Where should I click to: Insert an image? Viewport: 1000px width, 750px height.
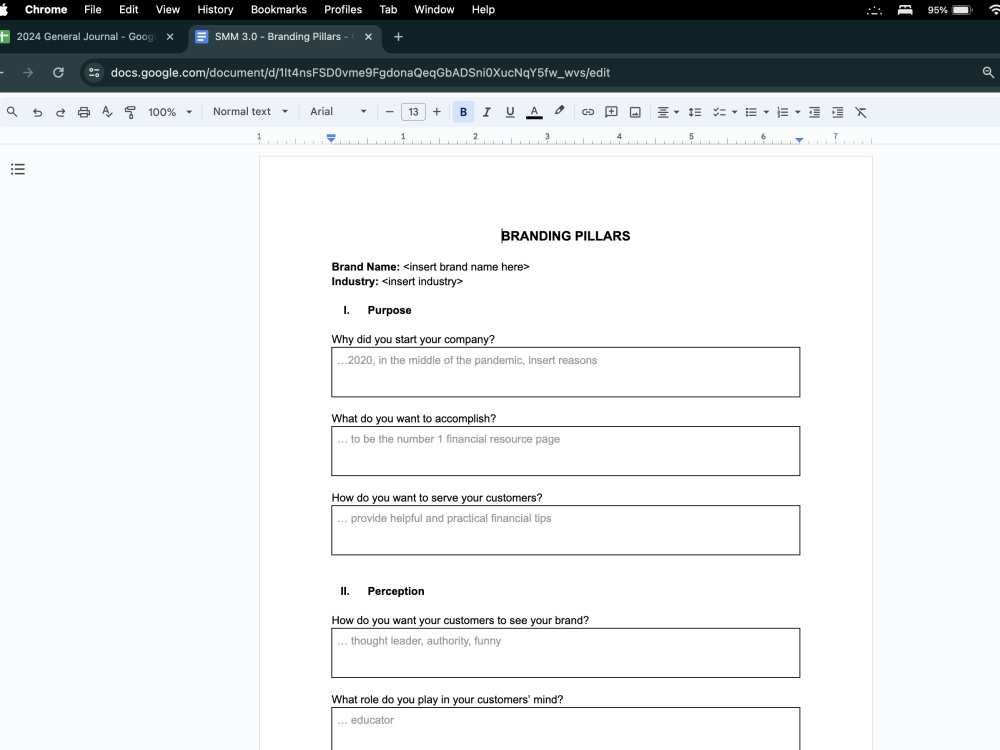coord(635,112)
